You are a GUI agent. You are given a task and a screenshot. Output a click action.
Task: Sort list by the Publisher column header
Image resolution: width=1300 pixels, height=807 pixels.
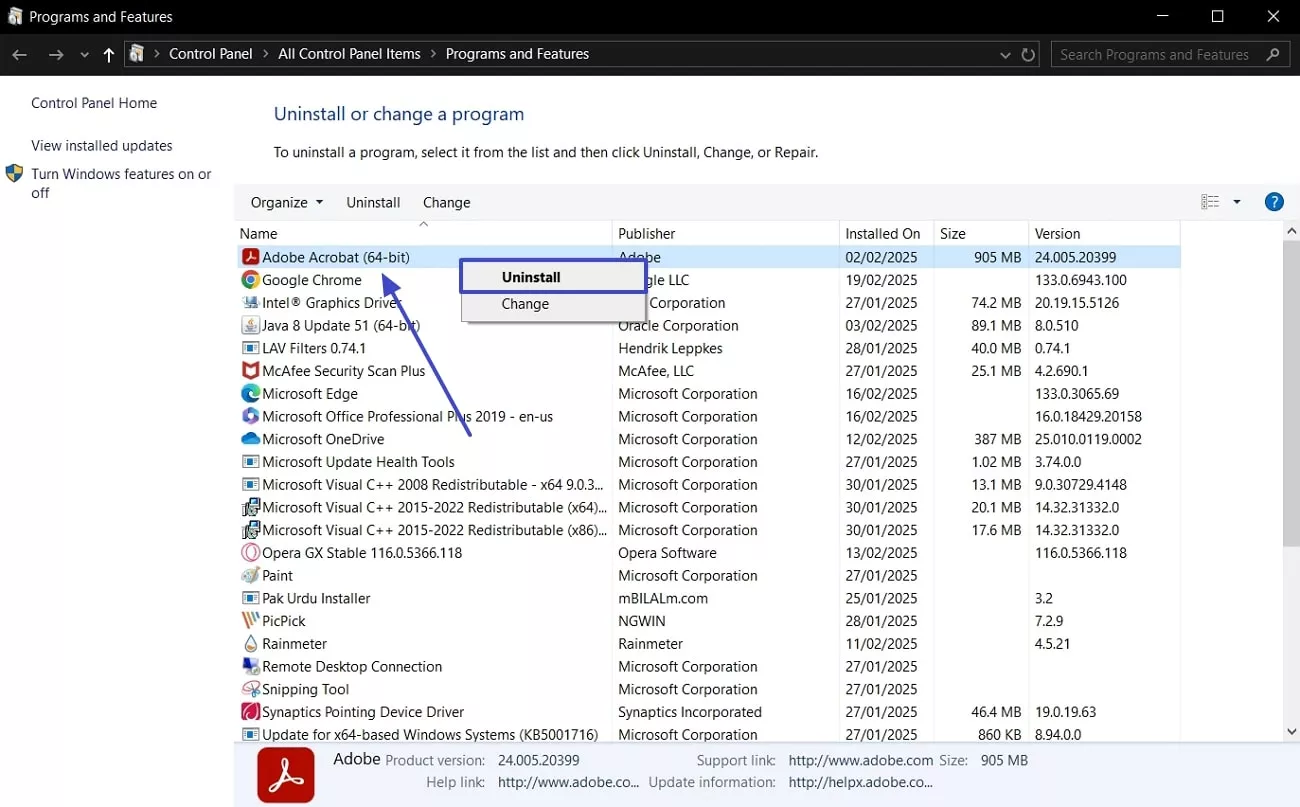point(726,234)
